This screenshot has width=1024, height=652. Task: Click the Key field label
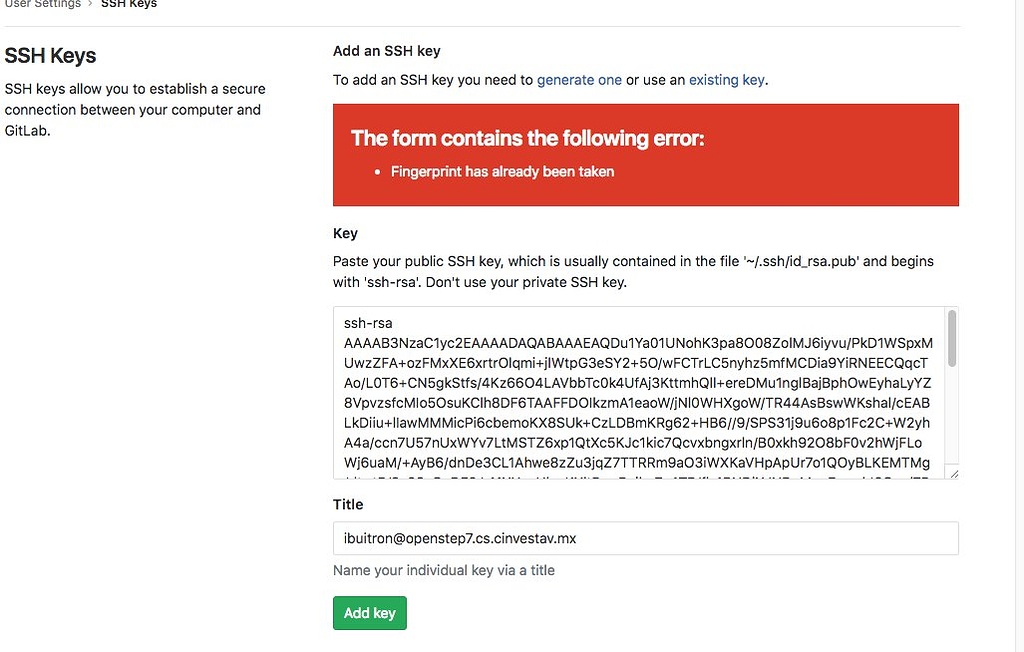[345, 233]
